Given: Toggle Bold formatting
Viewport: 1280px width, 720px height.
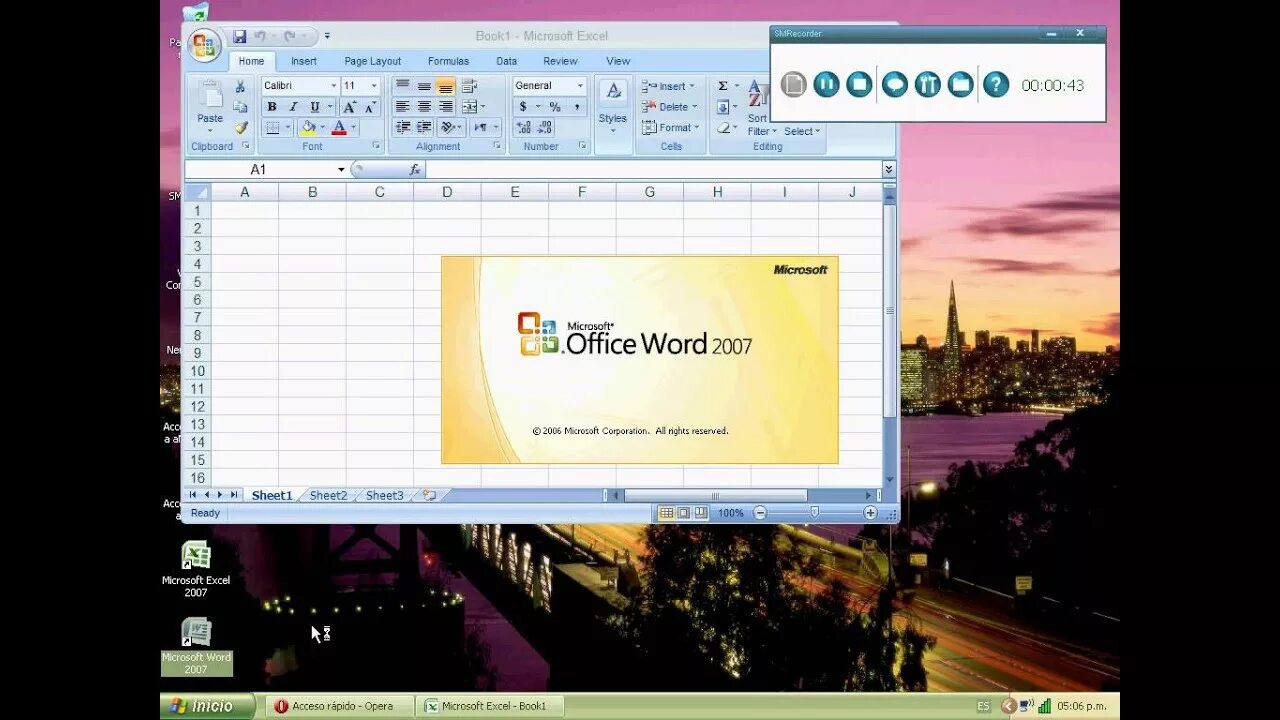Looking at the screenshot, I should (272, 107).
